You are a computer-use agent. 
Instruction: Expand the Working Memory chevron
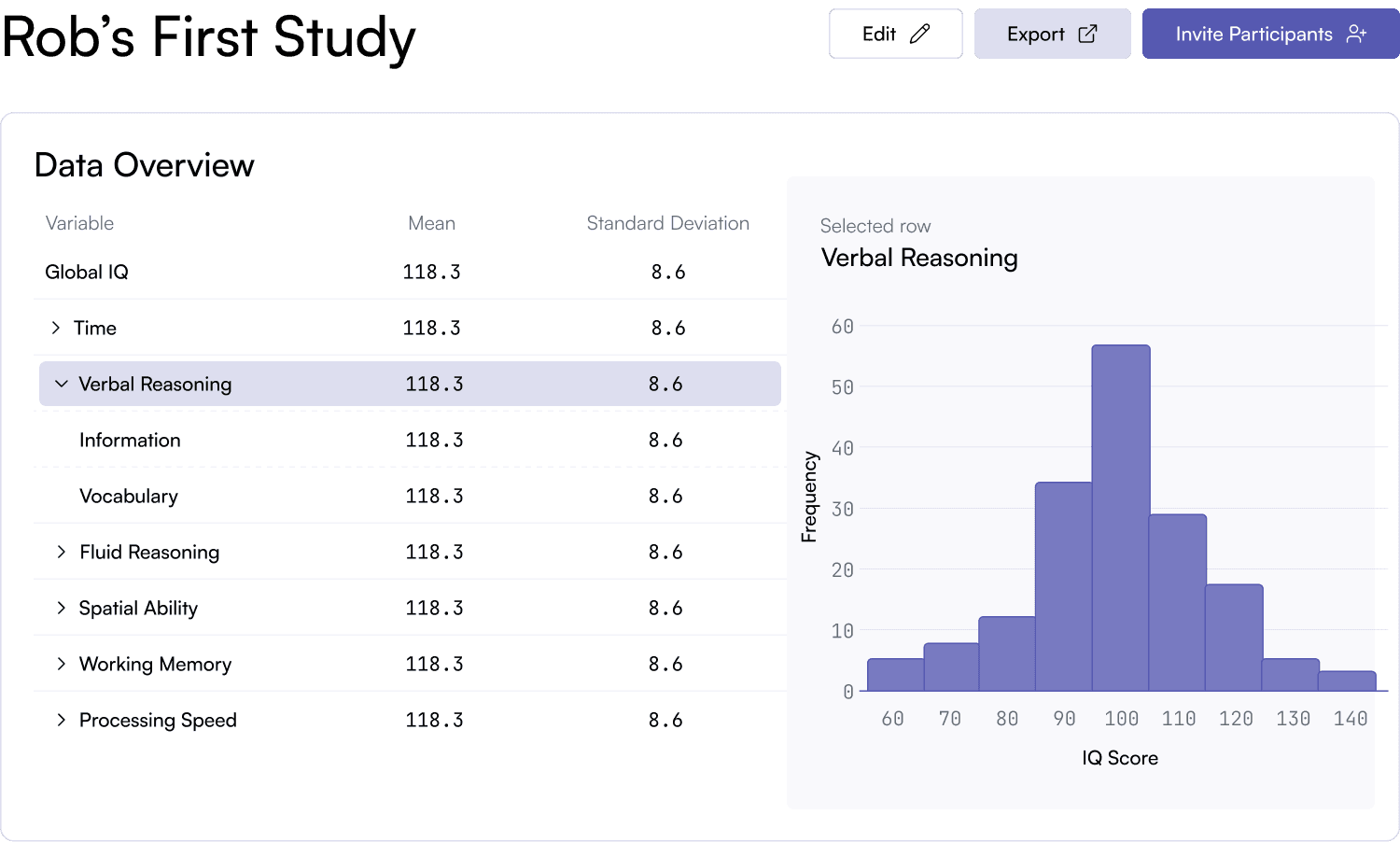tap(62, 664)
